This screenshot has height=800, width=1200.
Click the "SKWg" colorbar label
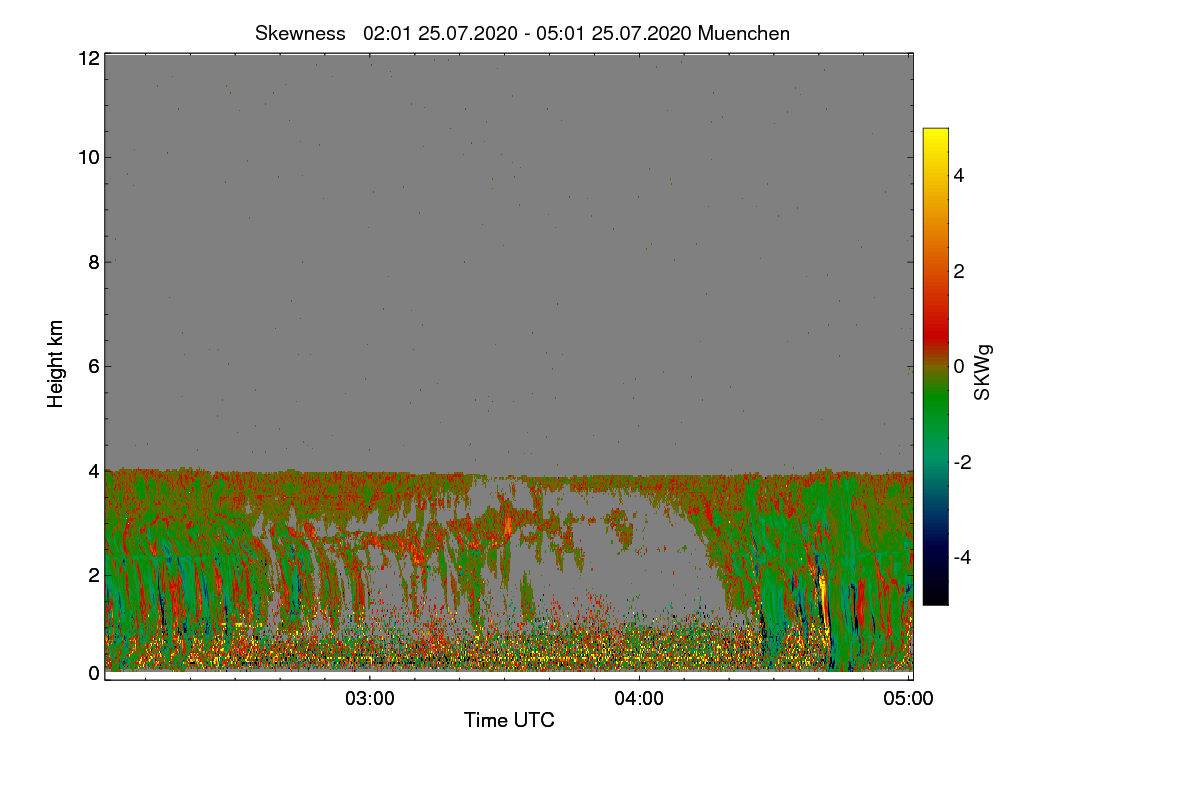[x=983, y=371]
